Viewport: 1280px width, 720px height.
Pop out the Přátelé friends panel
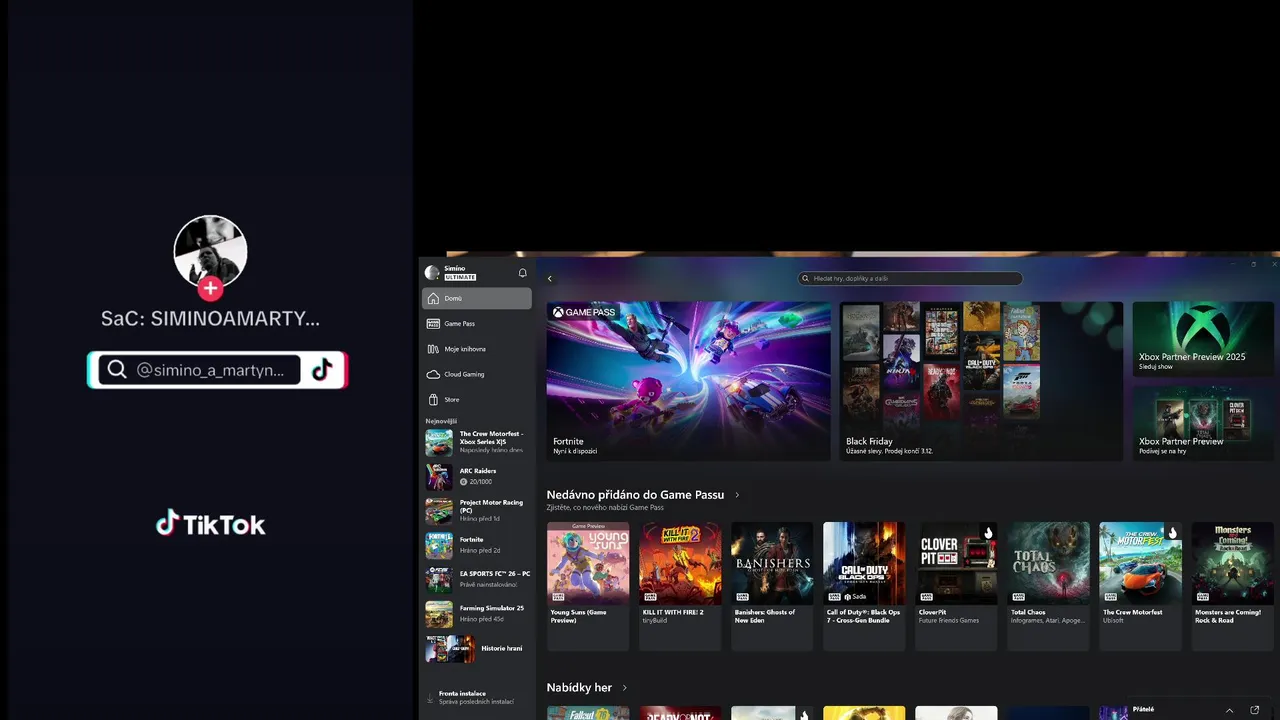pyautogui.click(x=1255, y=710)
